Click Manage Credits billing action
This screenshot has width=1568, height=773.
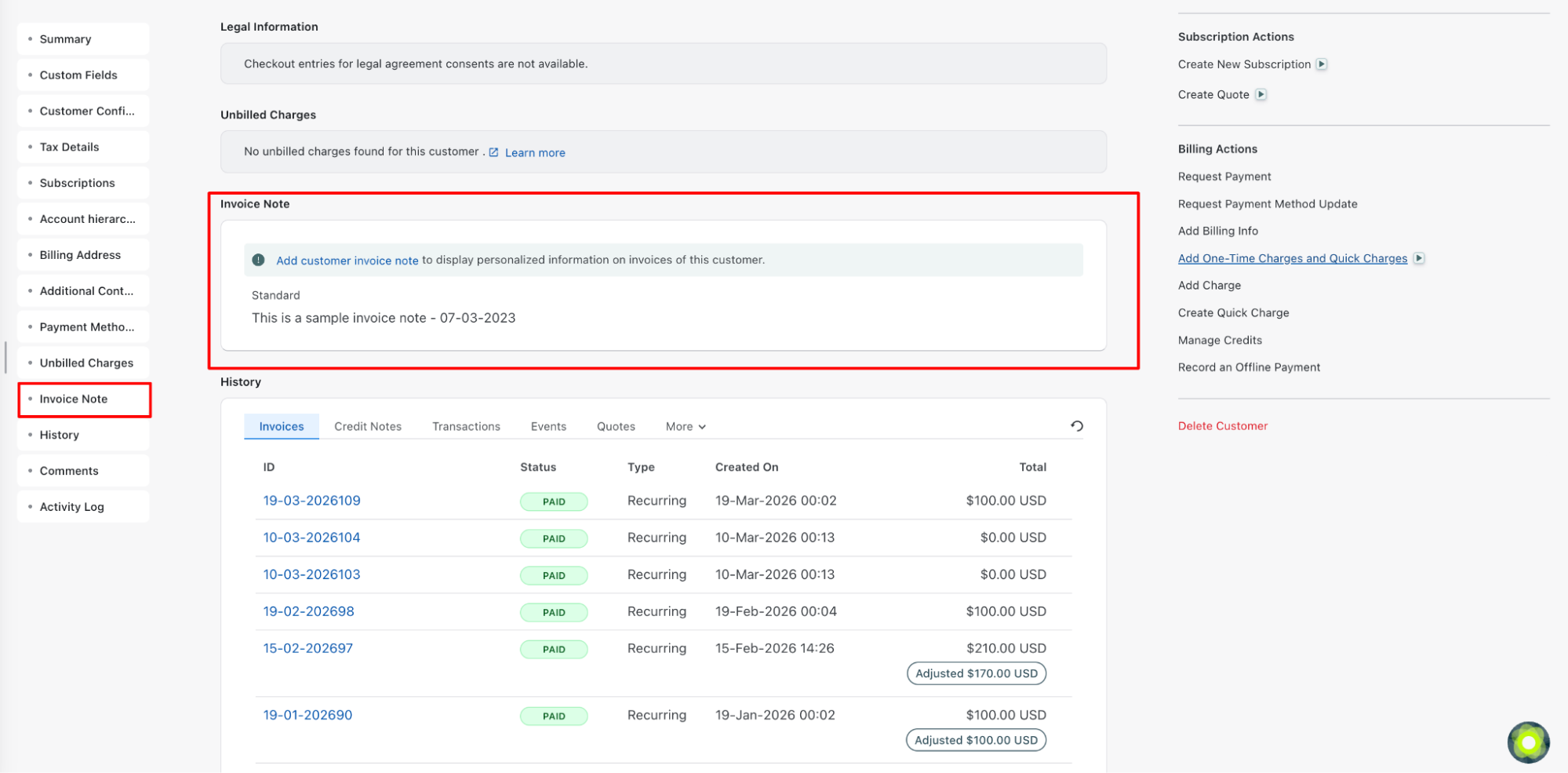[x=1220, y=341]
